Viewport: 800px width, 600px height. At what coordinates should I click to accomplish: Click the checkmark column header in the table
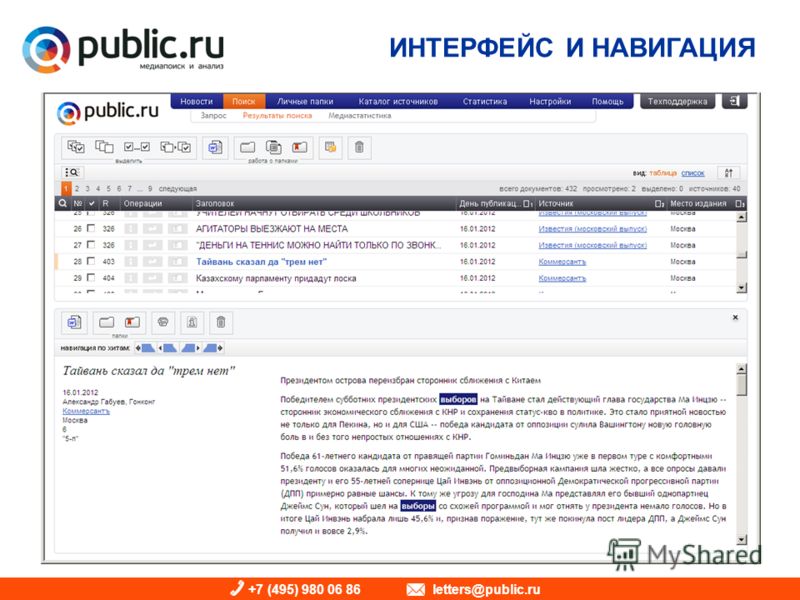click(92, 203)
